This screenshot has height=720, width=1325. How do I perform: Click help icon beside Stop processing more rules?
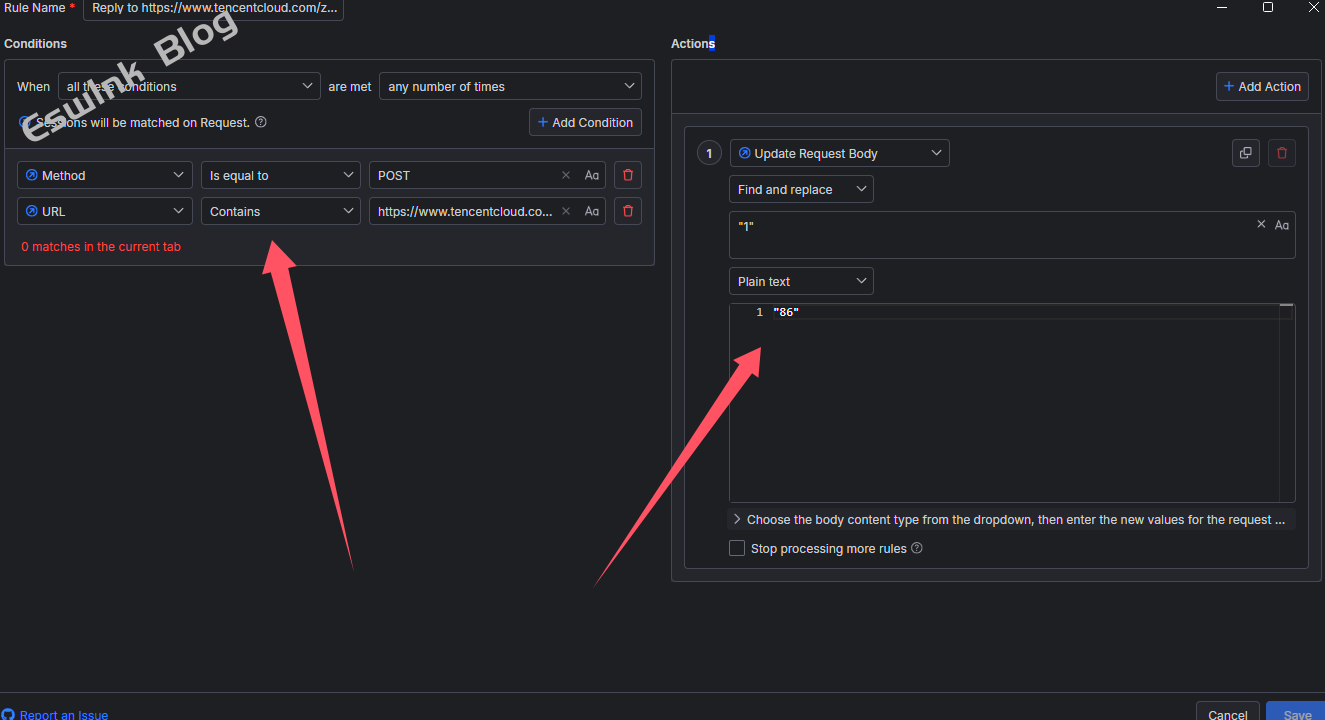[917, 548]
